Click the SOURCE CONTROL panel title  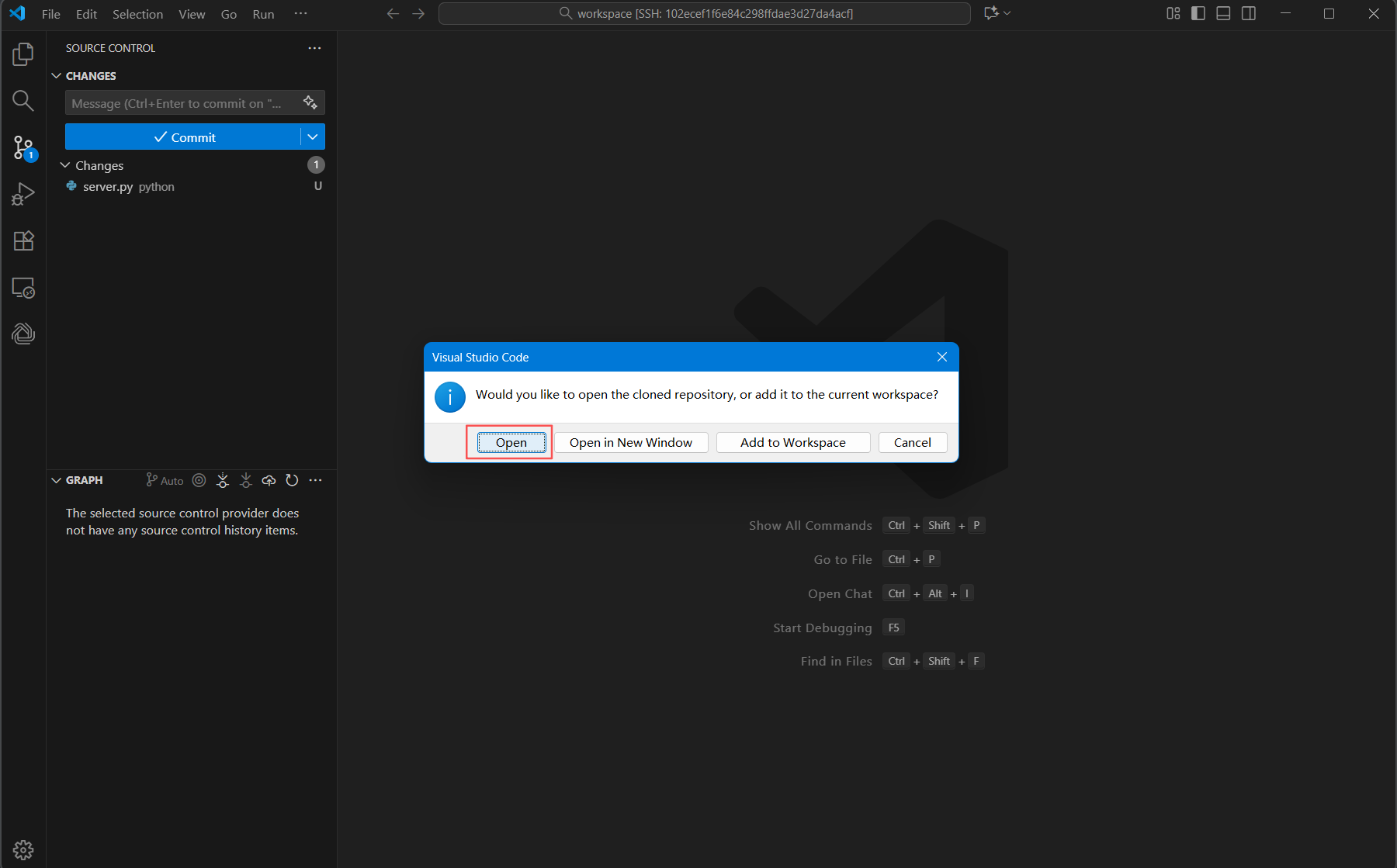tap(110, 48)
